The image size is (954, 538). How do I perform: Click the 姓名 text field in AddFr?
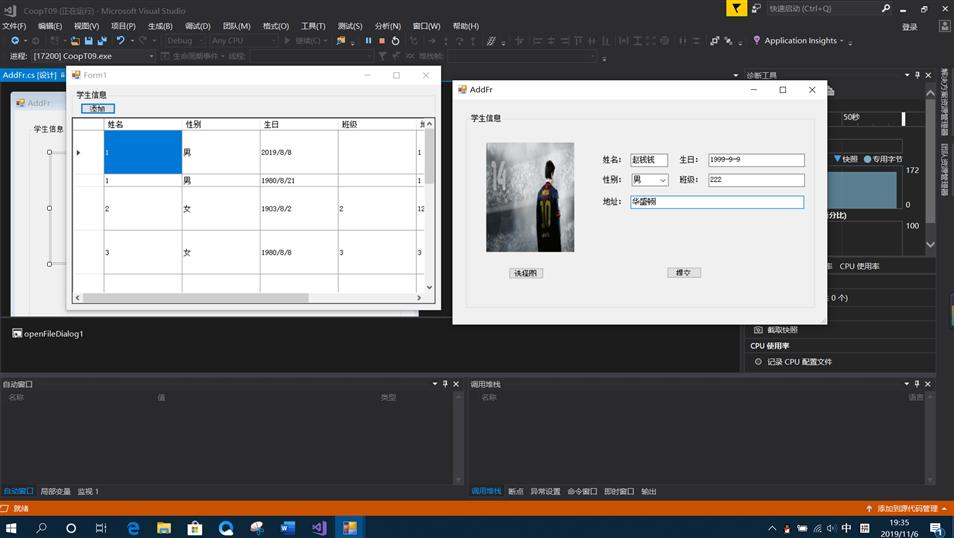(649, 160)
